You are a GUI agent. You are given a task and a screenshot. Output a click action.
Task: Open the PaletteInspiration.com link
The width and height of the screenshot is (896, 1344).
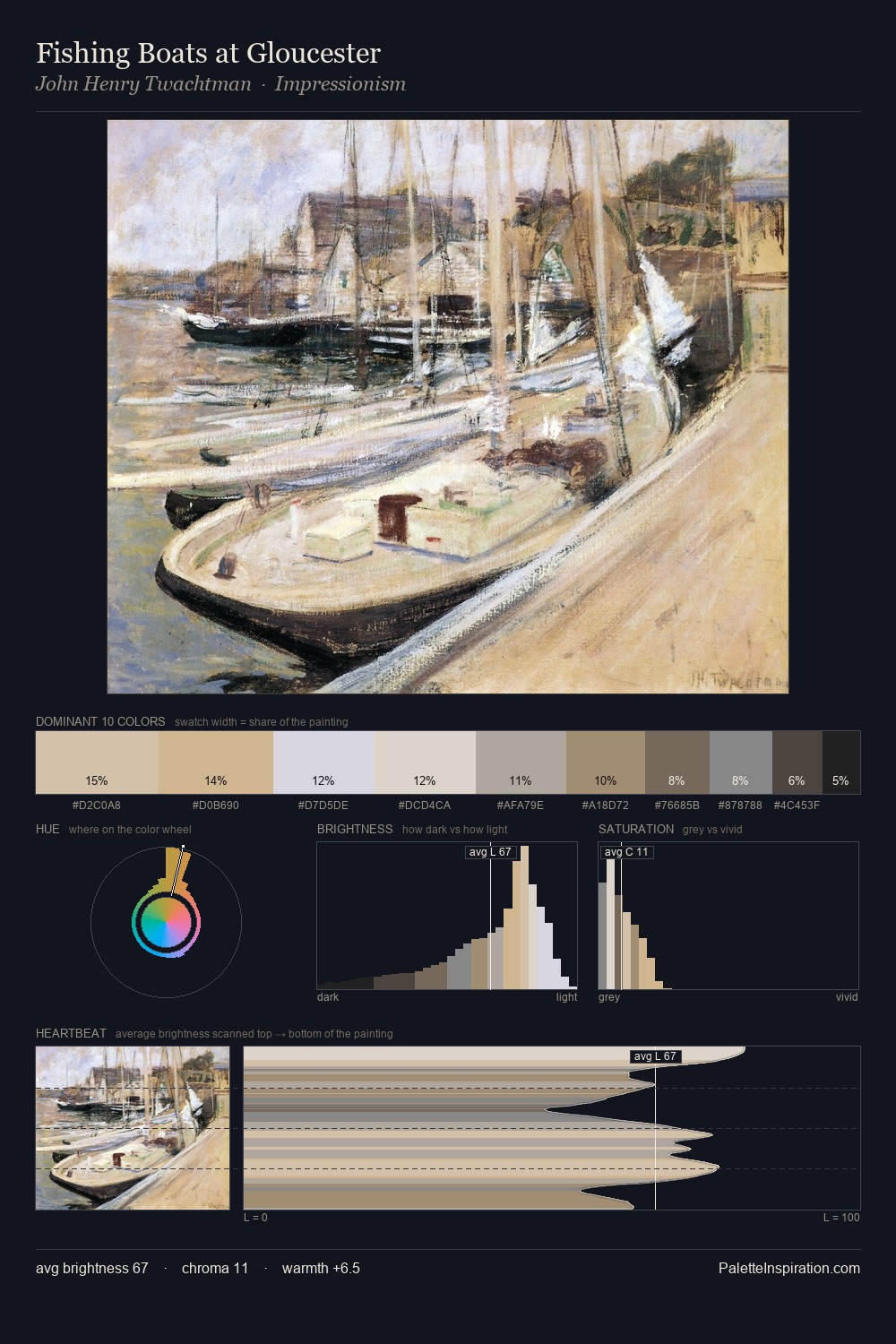point(789,1269)
